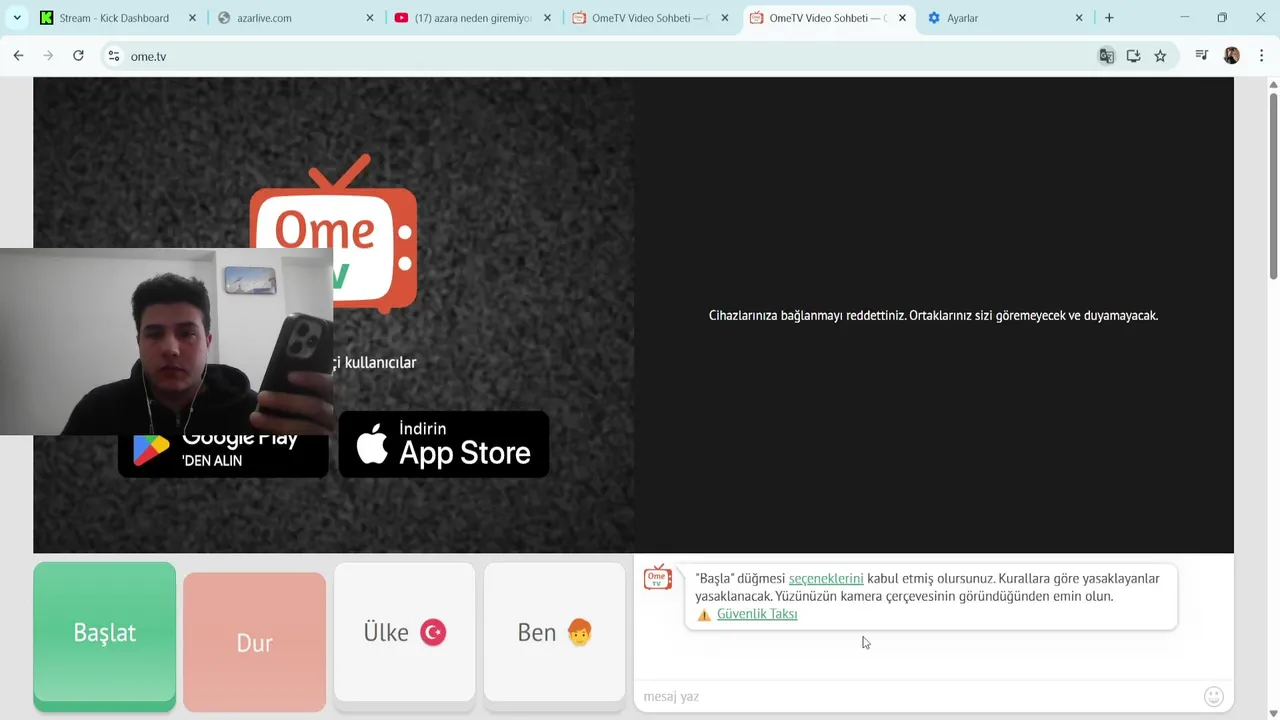
Task: Click the warning triangle icon in chat
Action: coord(704,615)
